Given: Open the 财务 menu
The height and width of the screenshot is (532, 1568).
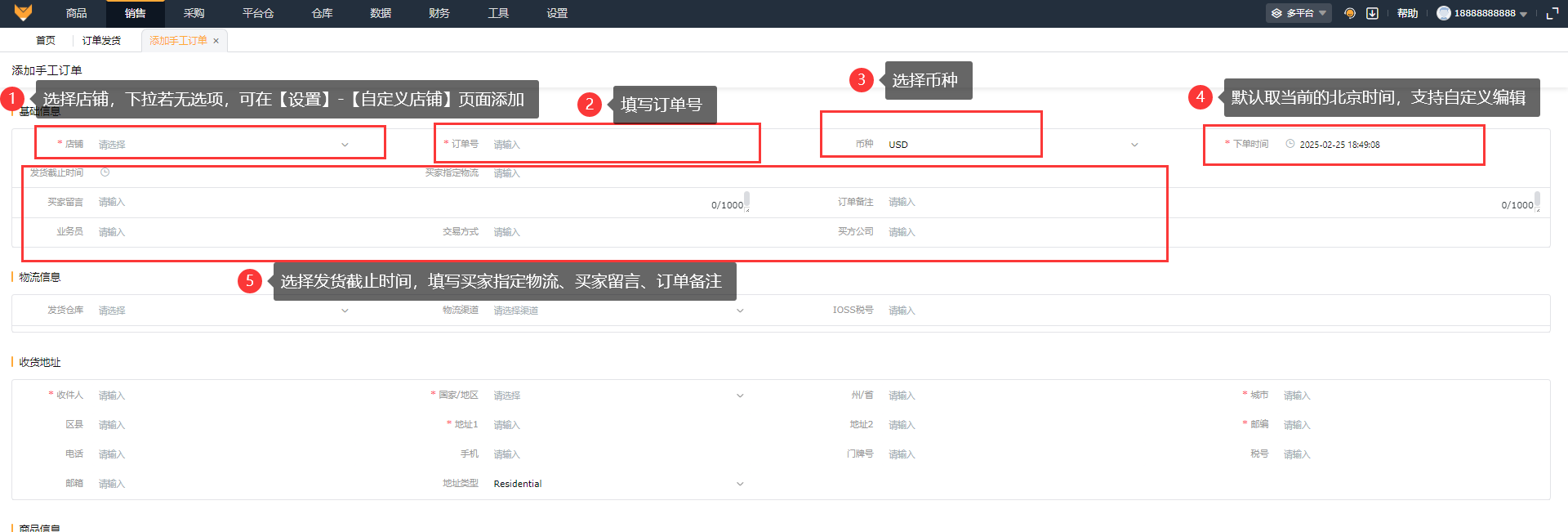Looking at the screenshot, I should click(439, 13).
